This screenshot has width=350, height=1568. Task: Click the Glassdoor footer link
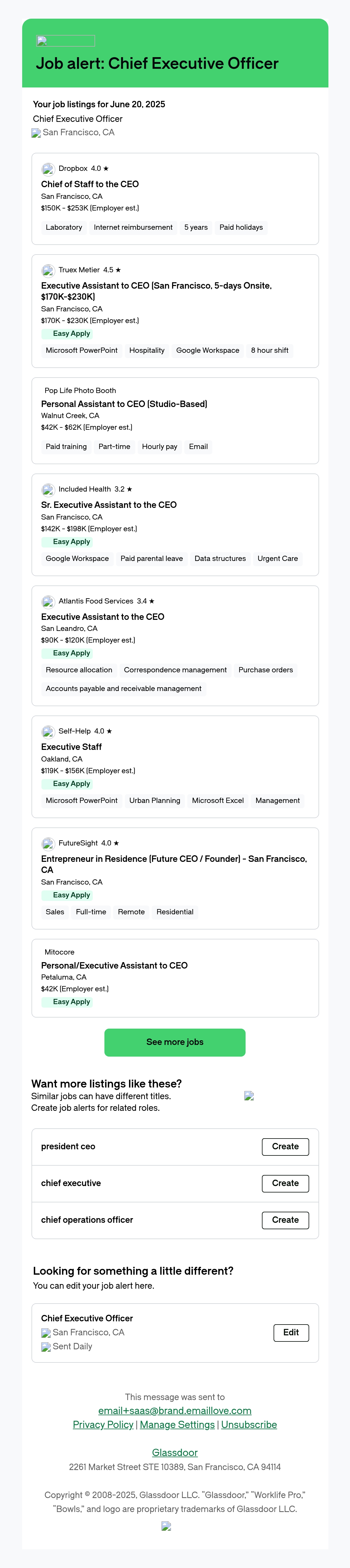tap(175, 1452)
